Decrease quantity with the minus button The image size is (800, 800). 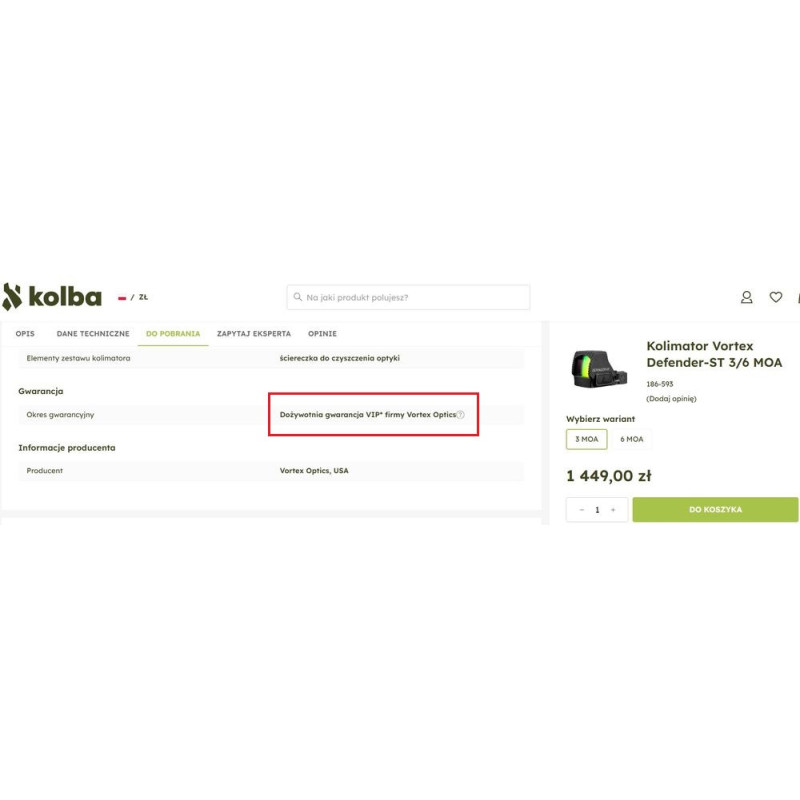tap(582, 510)
